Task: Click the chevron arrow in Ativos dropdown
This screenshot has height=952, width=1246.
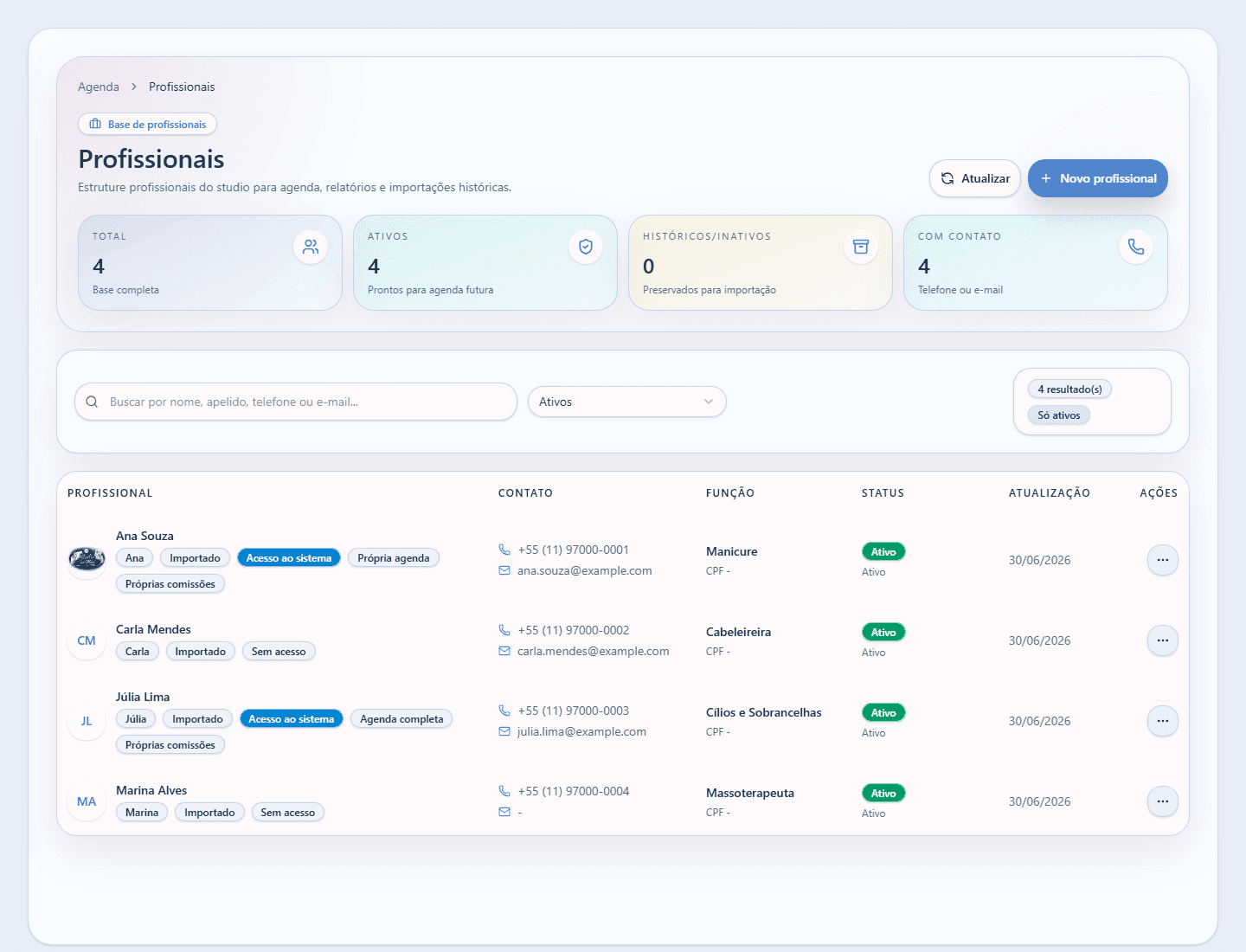Action: coord(709,402)
